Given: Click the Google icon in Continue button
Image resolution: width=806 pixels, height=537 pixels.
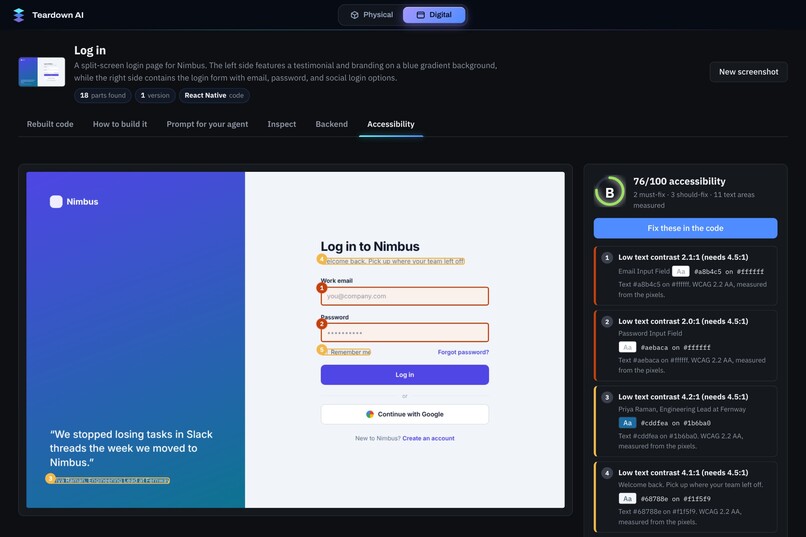Looking at the screenshot, I should (x=370, y=414).
